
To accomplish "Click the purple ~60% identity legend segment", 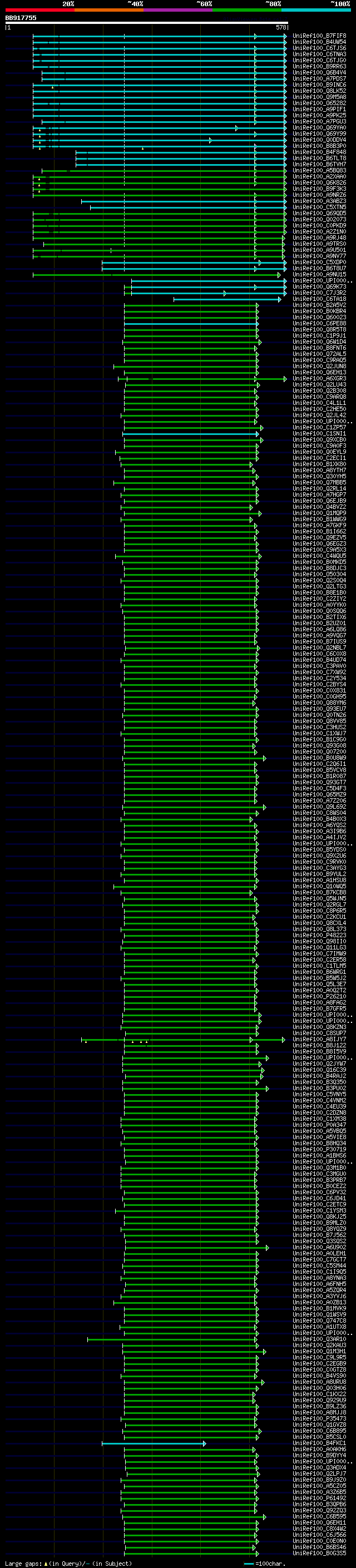I will (x=179, y=10).
